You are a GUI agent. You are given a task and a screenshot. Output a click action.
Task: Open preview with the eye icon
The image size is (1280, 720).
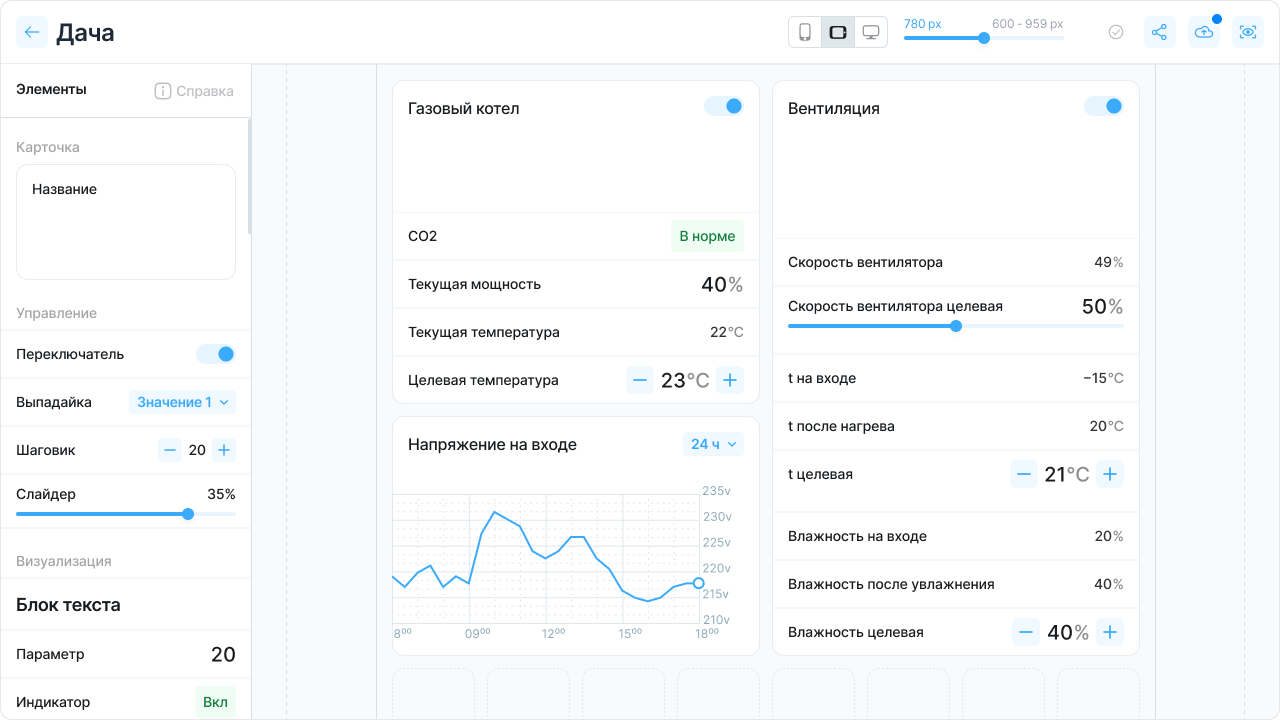[x=1248, y=32]
